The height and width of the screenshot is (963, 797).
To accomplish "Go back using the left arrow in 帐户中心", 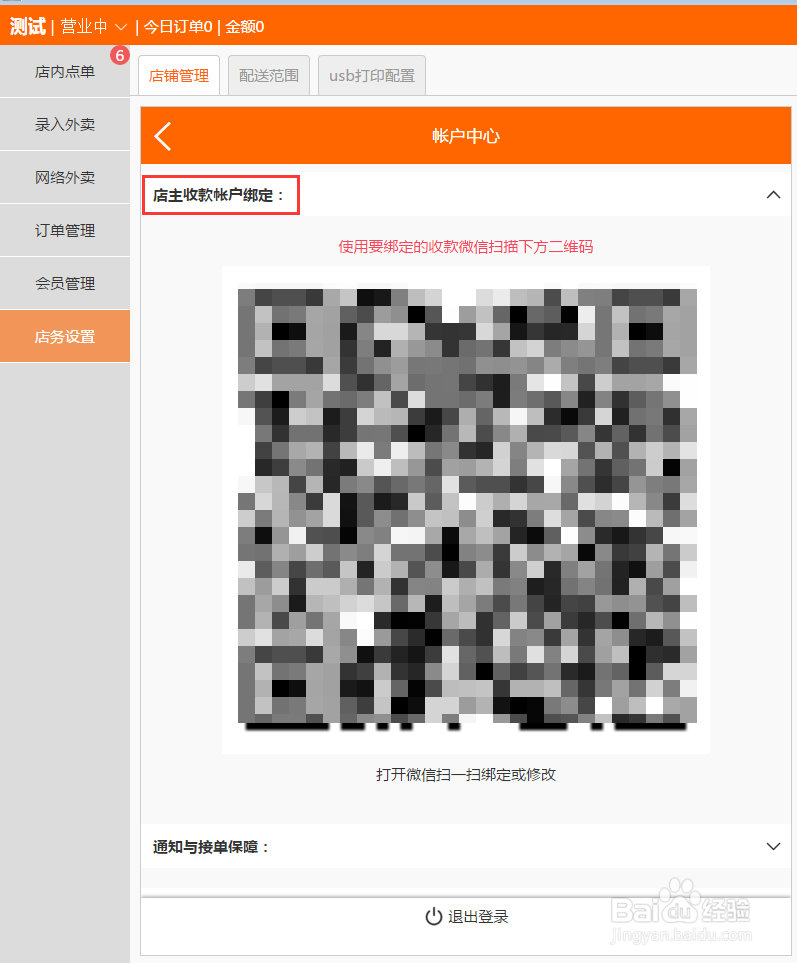I will pos(163,136).
